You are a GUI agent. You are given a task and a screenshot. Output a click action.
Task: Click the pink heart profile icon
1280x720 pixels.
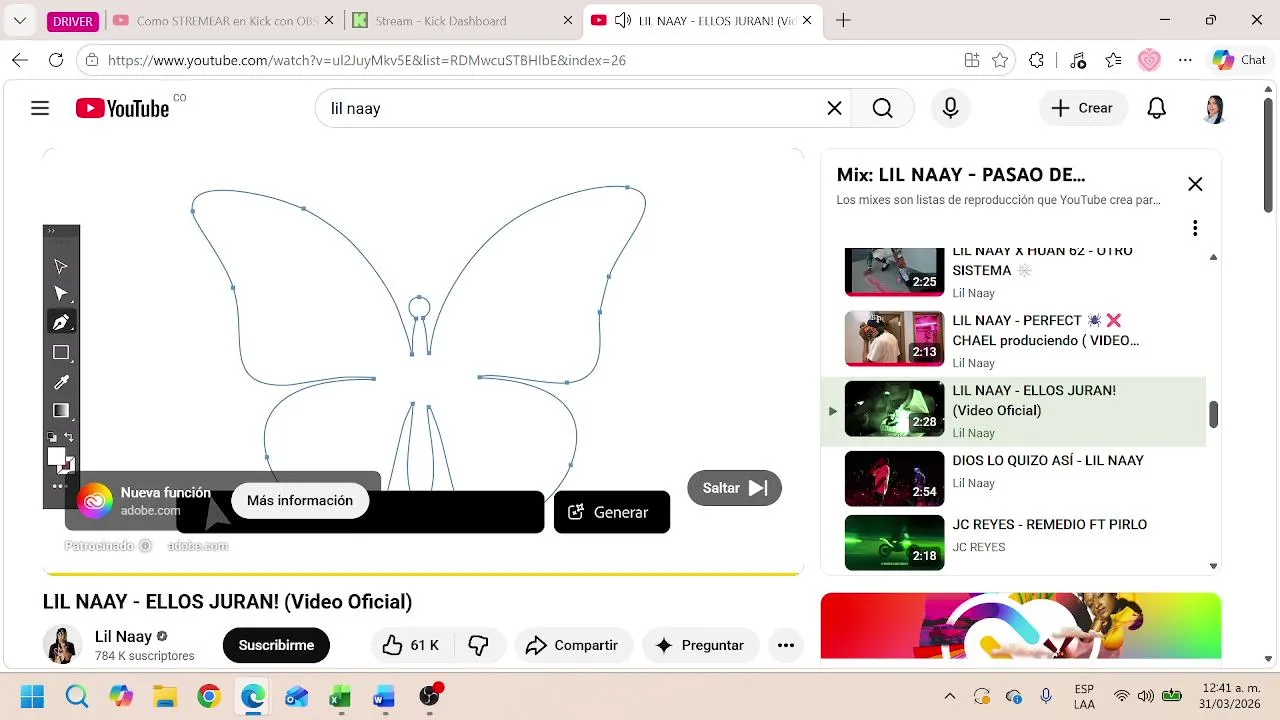[1149, 60]
